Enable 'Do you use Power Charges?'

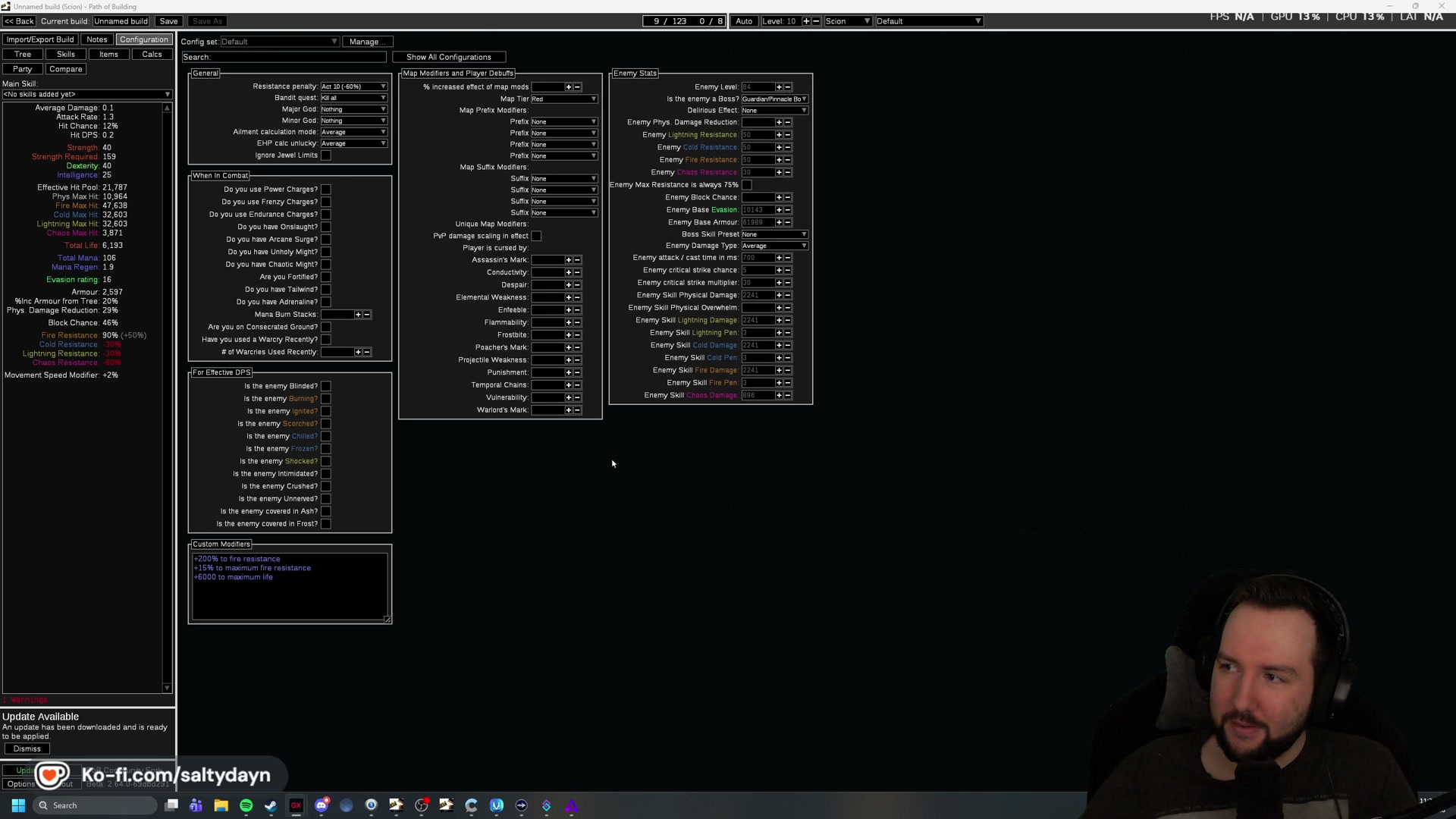[326, 190]
